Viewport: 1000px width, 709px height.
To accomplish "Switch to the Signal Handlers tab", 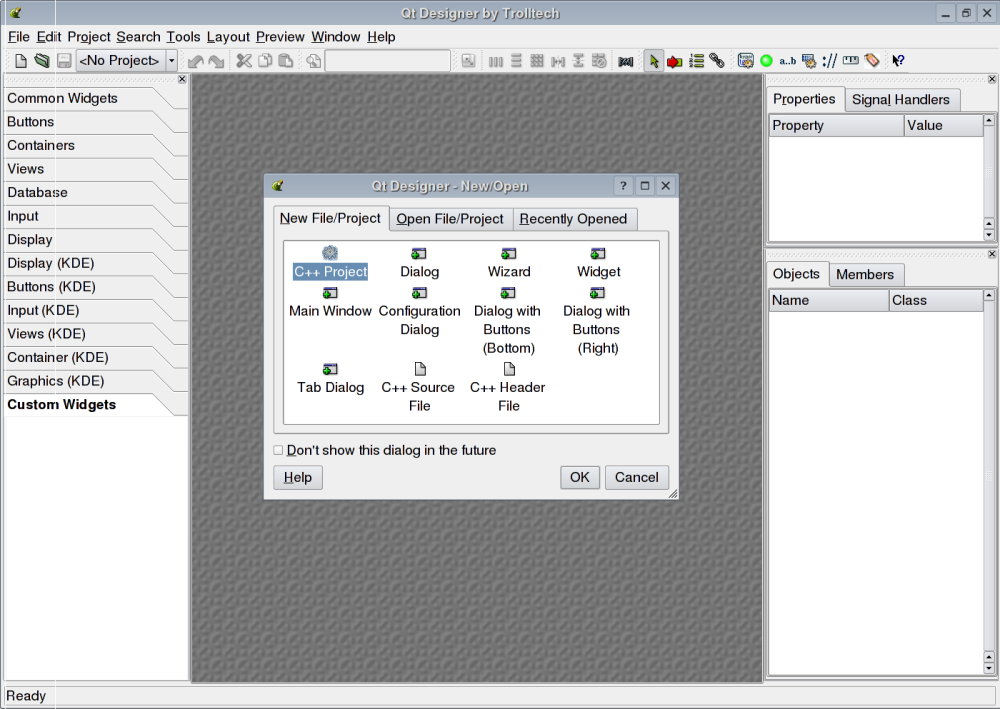I will (900, 100).
